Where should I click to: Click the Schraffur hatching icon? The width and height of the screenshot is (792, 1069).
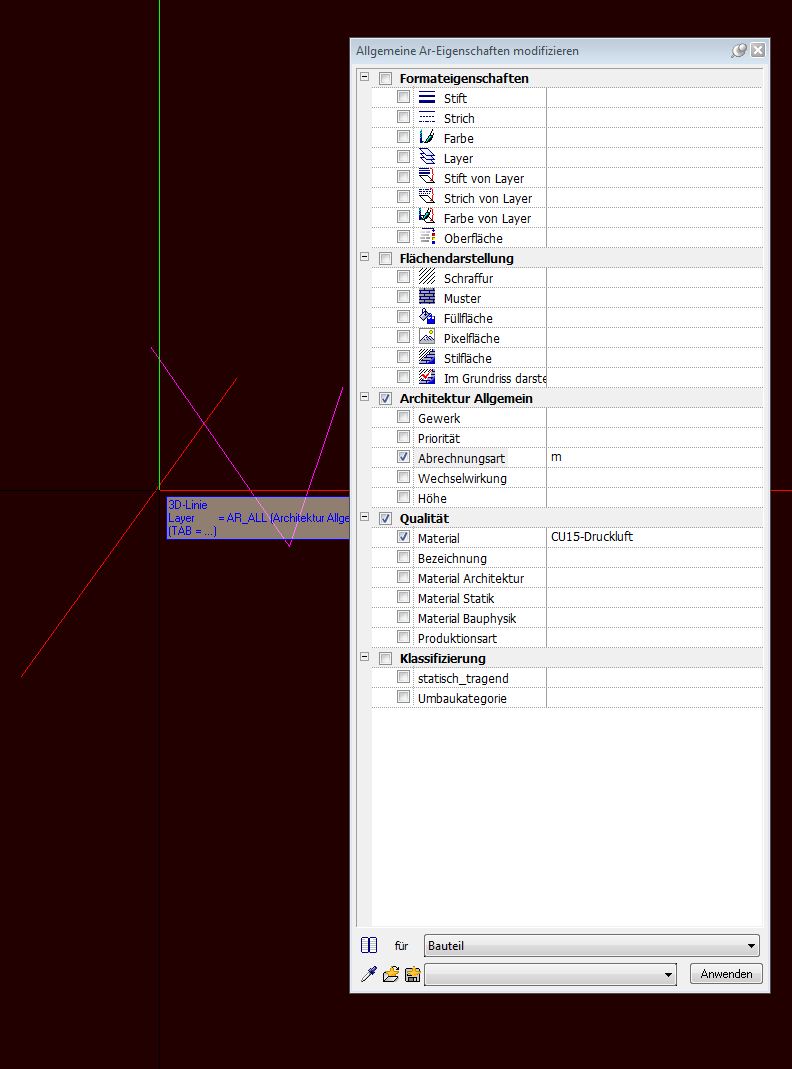427,277
